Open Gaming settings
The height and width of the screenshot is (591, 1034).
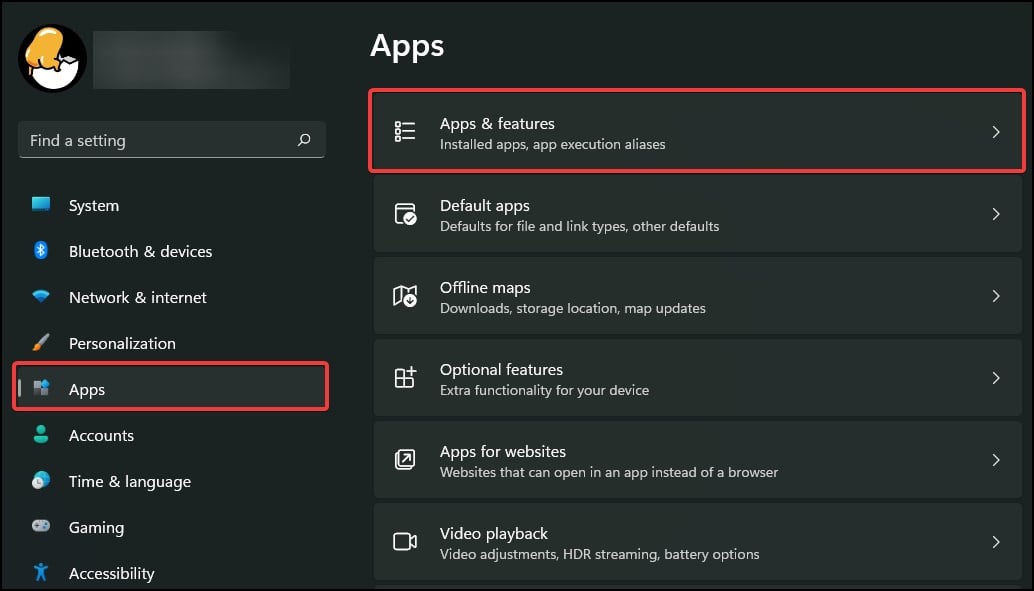click(x=171, y=527)
